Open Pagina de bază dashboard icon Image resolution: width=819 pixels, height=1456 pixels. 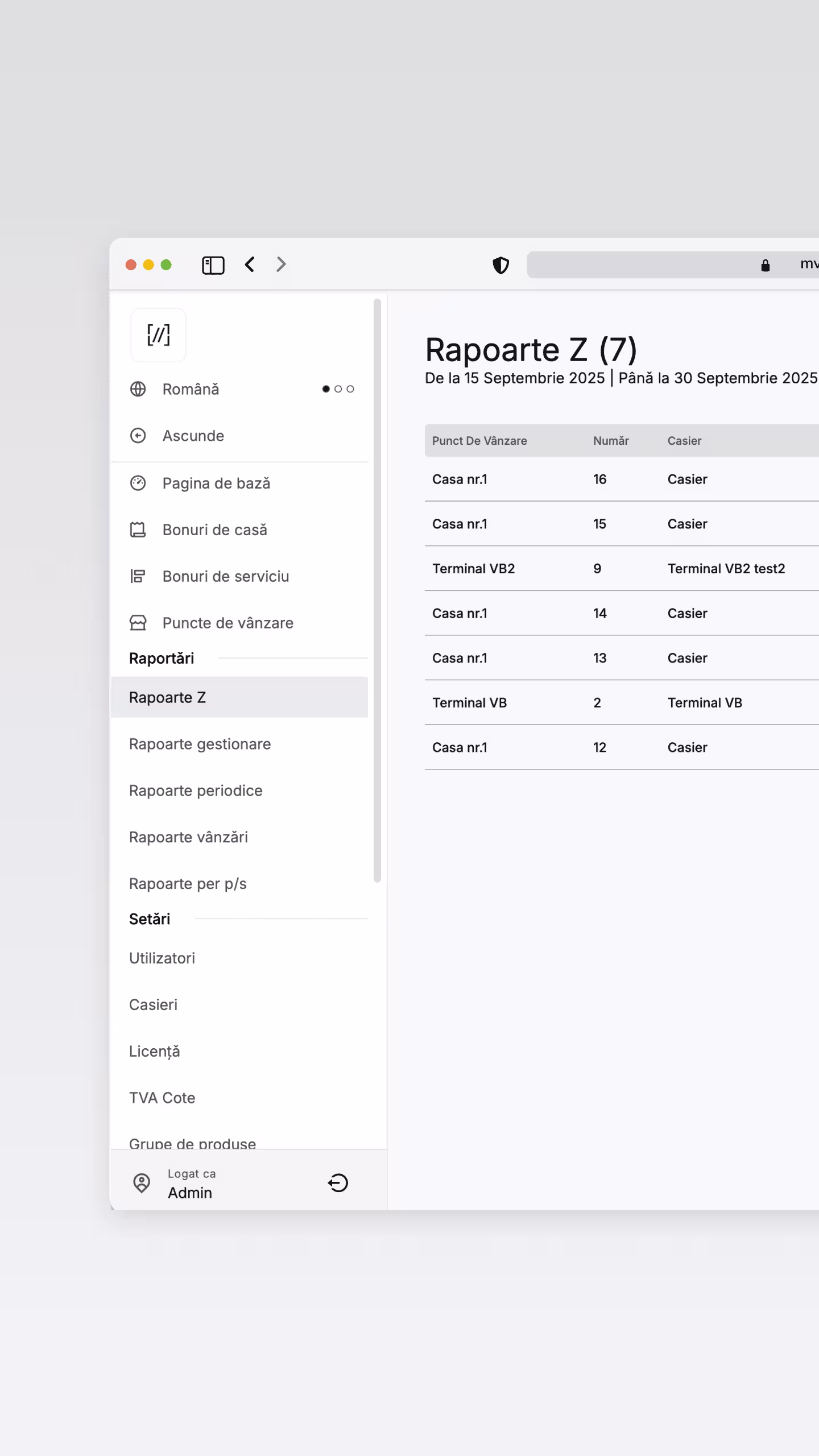pos(138,483)
